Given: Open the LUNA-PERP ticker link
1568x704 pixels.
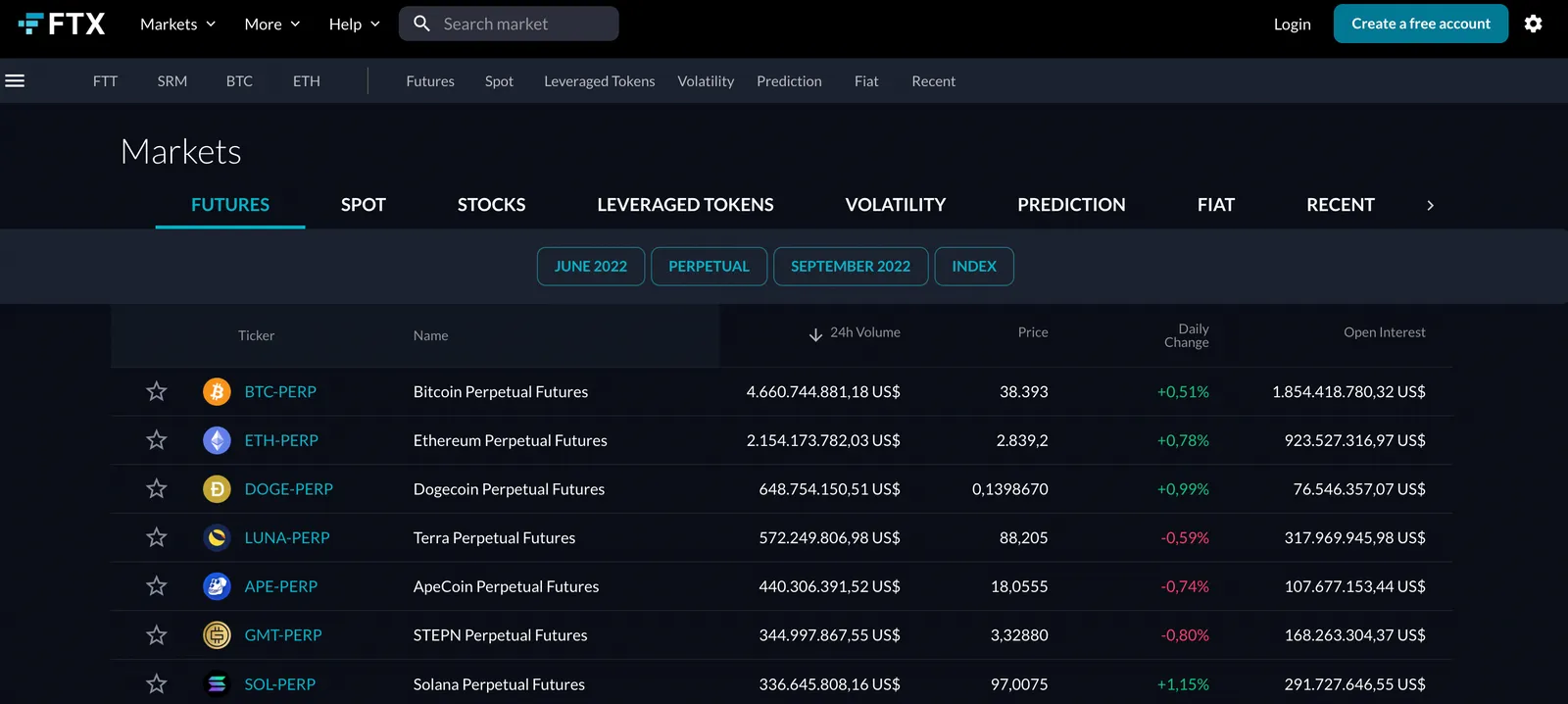Looking at the screenshot, I should click(x=287, y=537).
